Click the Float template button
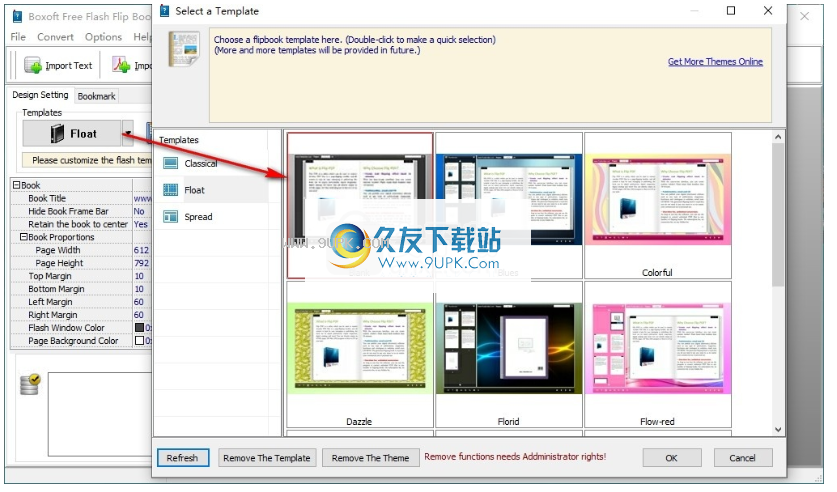837x492 pixels. (x=72, y=133)
